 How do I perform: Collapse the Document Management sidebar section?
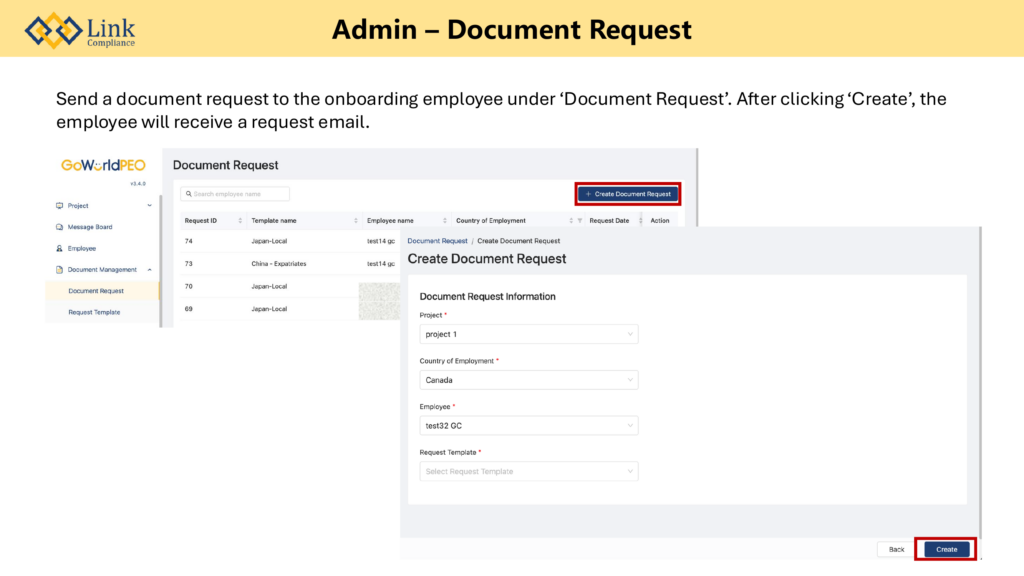(x=149, y=270)
